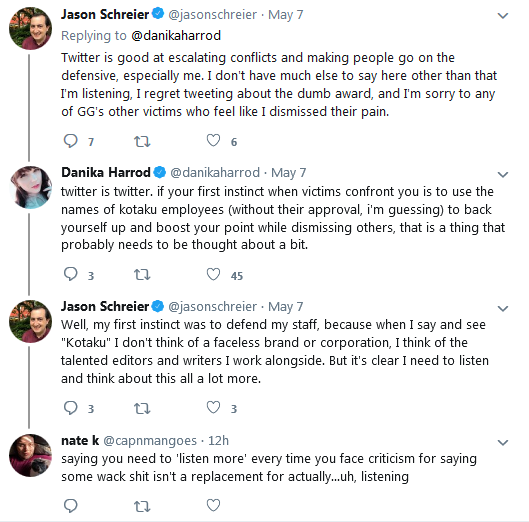The height and width of the screenshot is (522, 529).
Task: Open options chevron on Jason's first tweet
Action: click(x=503, y=16)
